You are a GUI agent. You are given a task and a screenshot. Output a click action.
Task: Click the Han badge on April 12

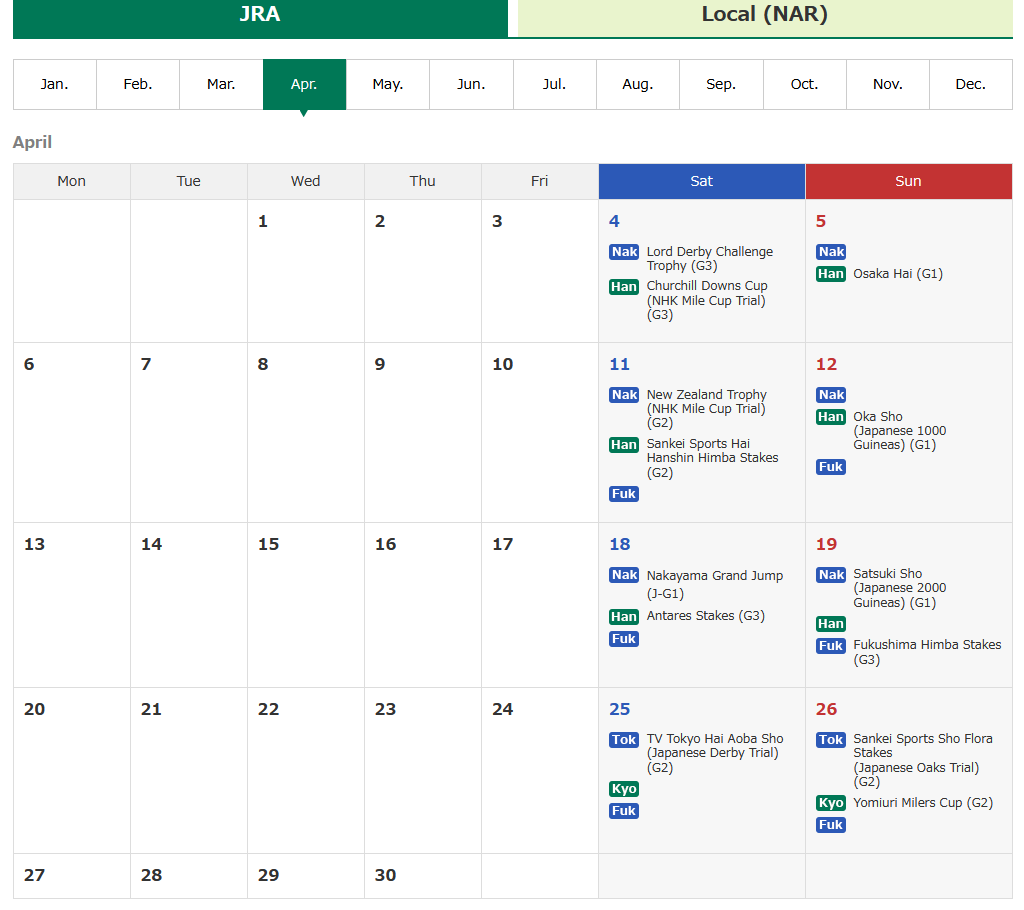coord(831,417)
